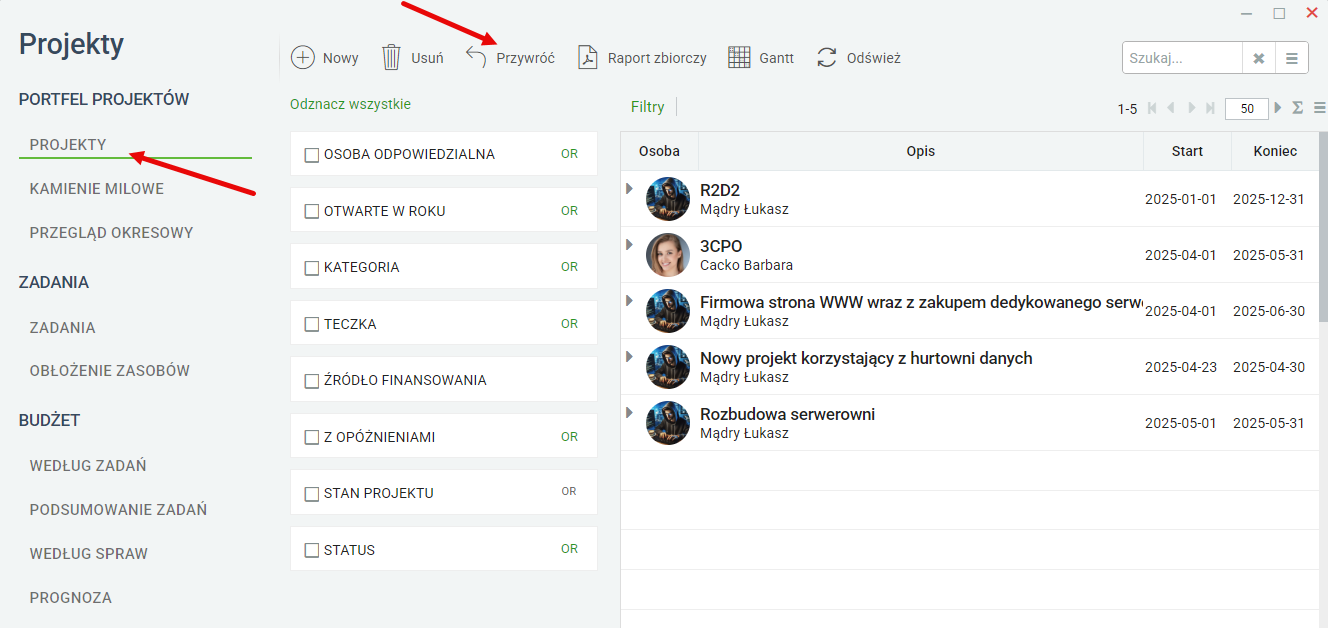Viewport: 1328px width, 628px height.
Task: Expand the Rozbudowa serwerowni project row
Action: tap(630, 412)
